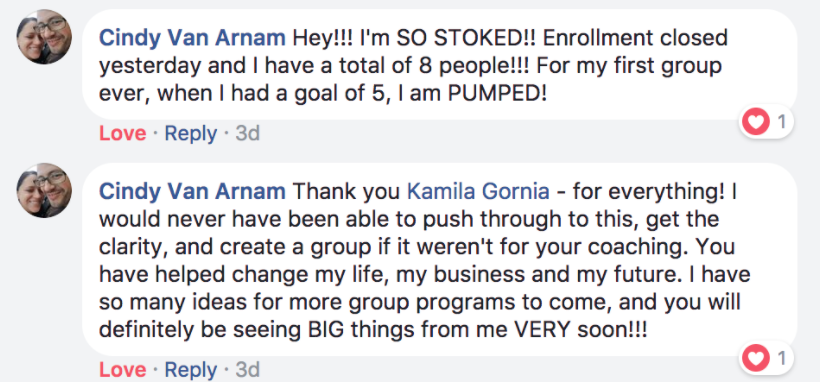Show reaction count on the enrollment comment
Viewport: 820px width, 382px height.
(782, 123)
